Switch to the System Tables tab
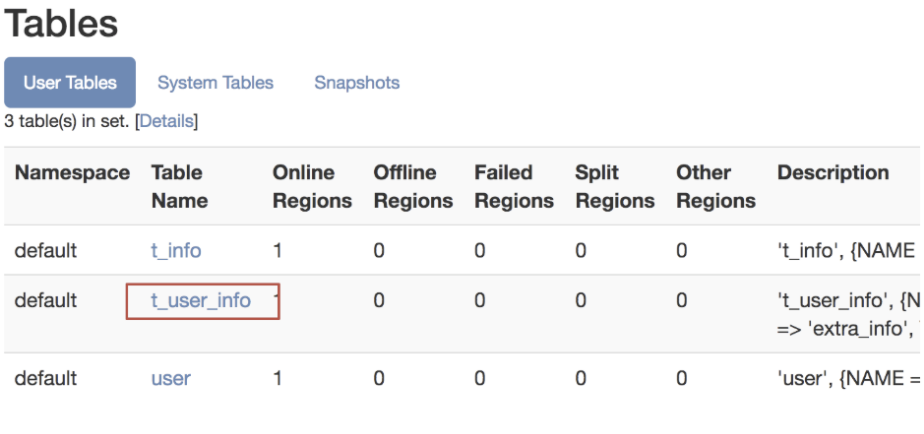 pos(216,83)
